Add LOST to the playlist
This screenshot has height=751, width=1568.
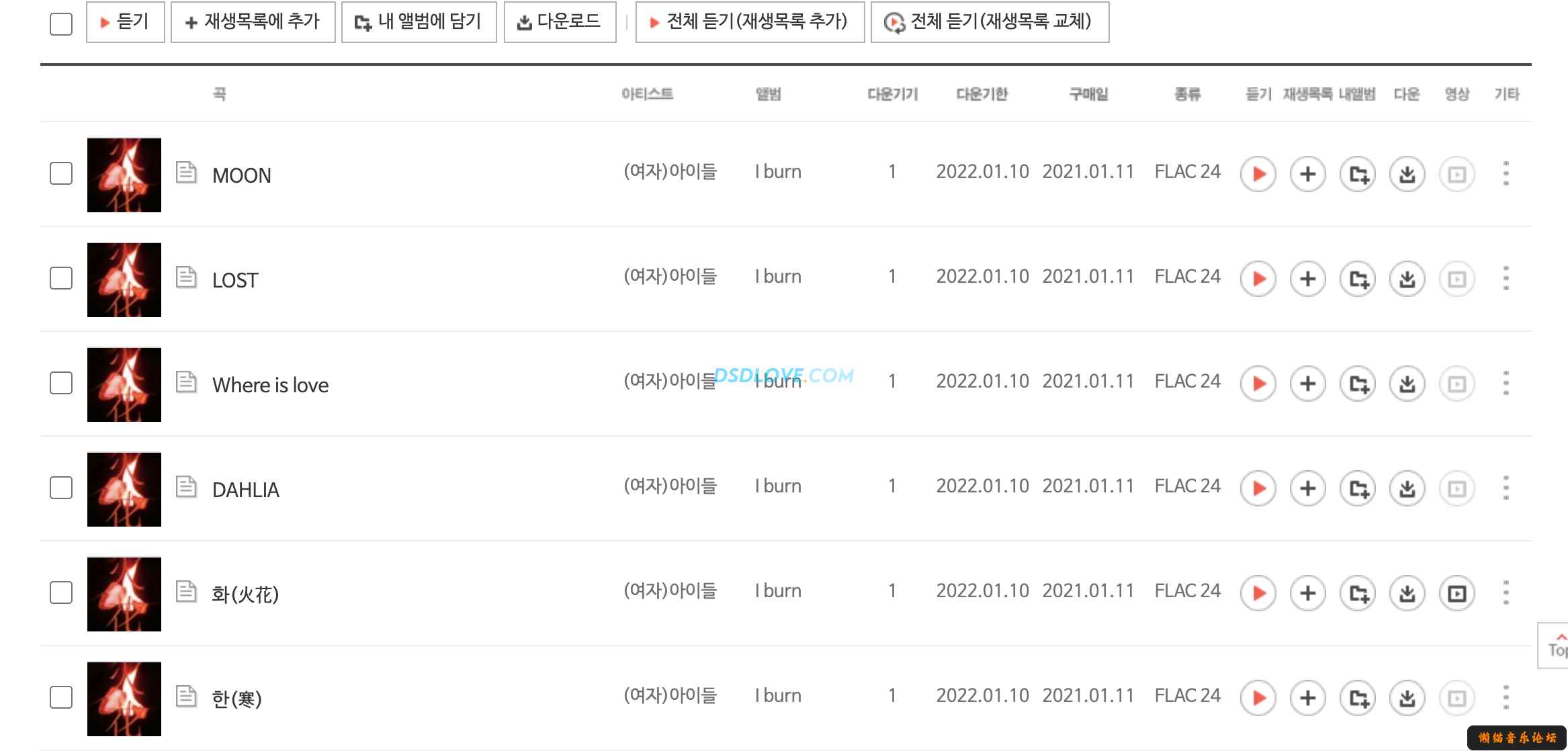(x=1307, y=279)
